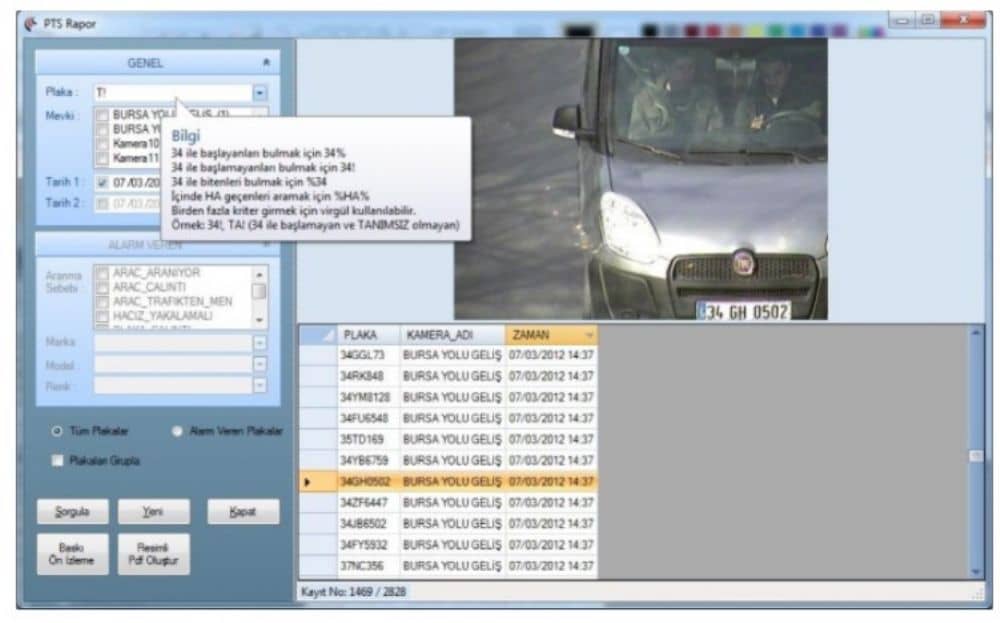
Task: Click the vehicle camera snapshot image
Action: (x=640, y=179)
